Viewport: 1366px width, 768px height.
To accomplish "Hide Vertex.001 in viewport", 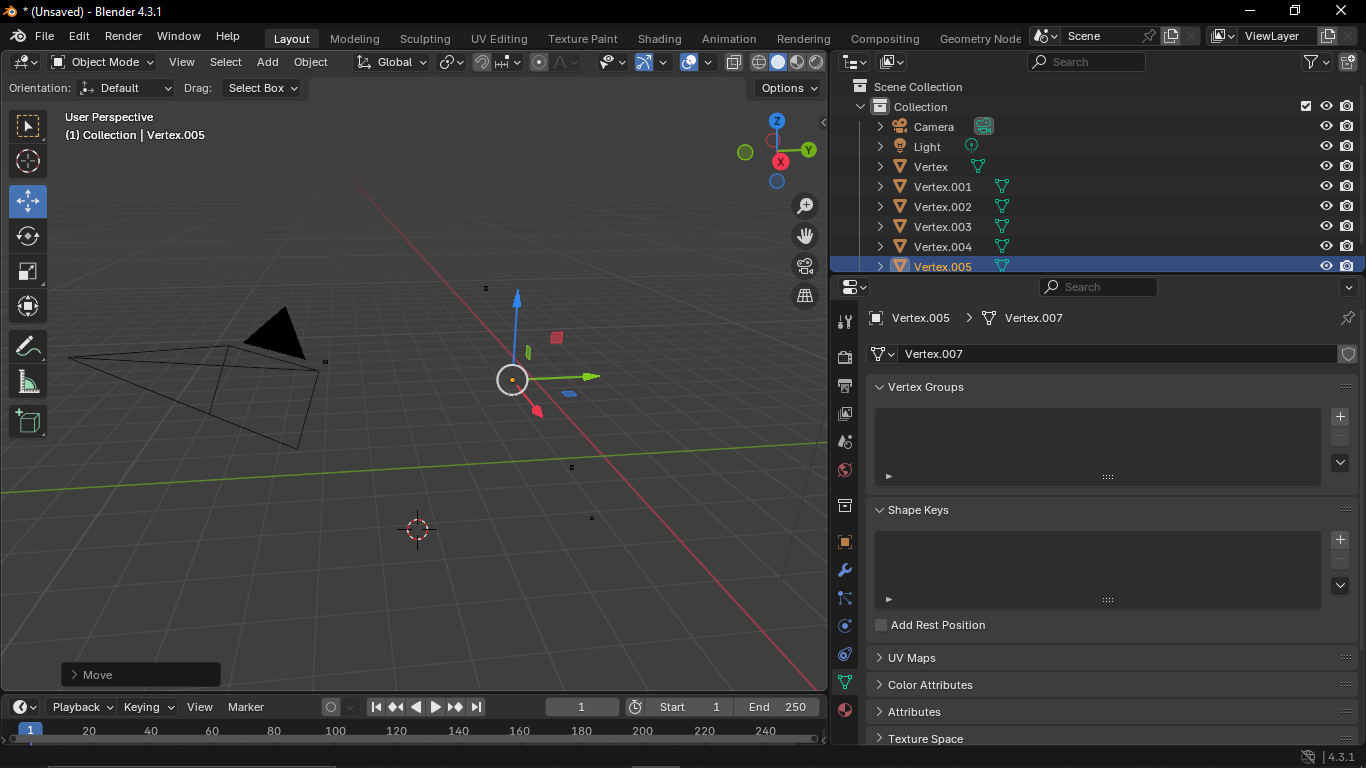I will click(1326, 187).
